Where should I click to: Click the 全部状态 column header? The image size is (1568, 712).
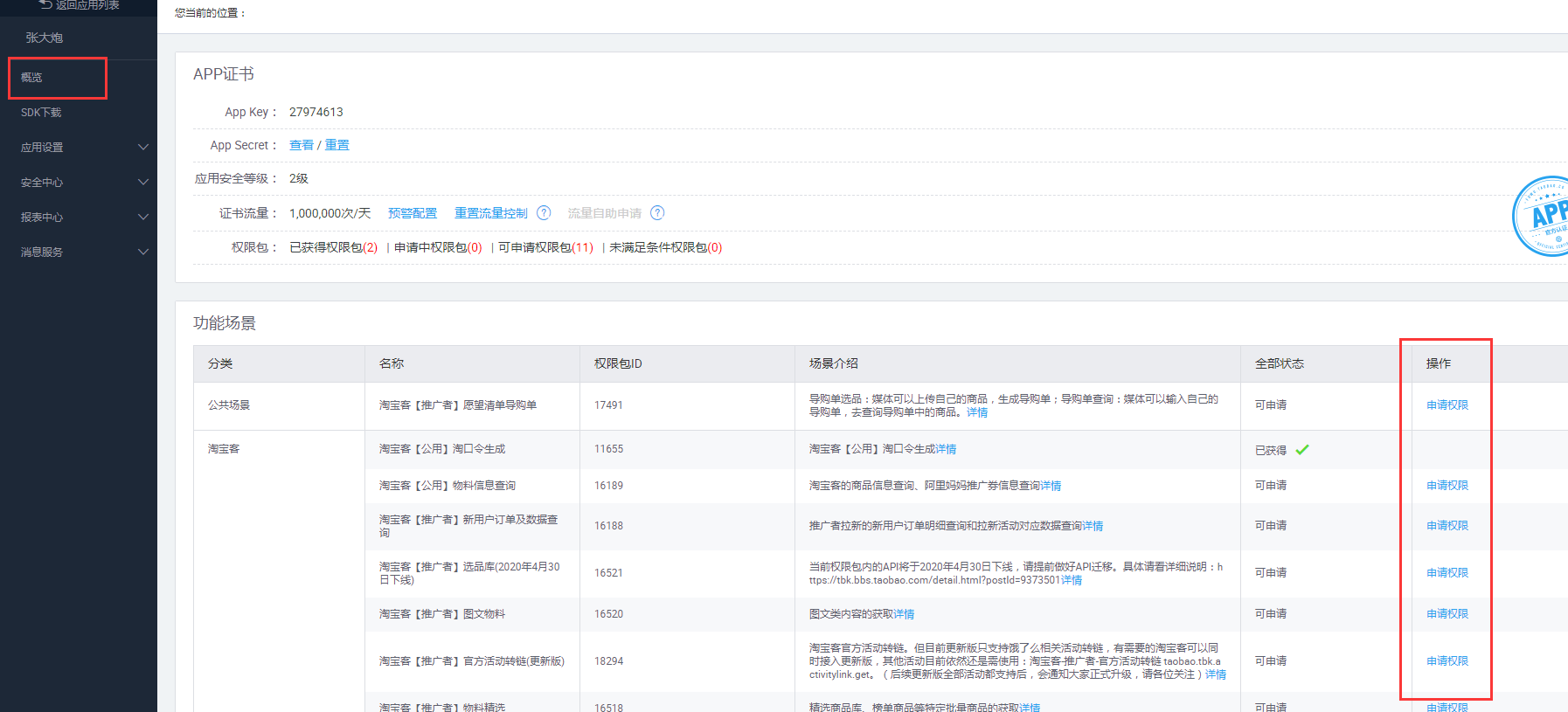tap(1280, 363)
